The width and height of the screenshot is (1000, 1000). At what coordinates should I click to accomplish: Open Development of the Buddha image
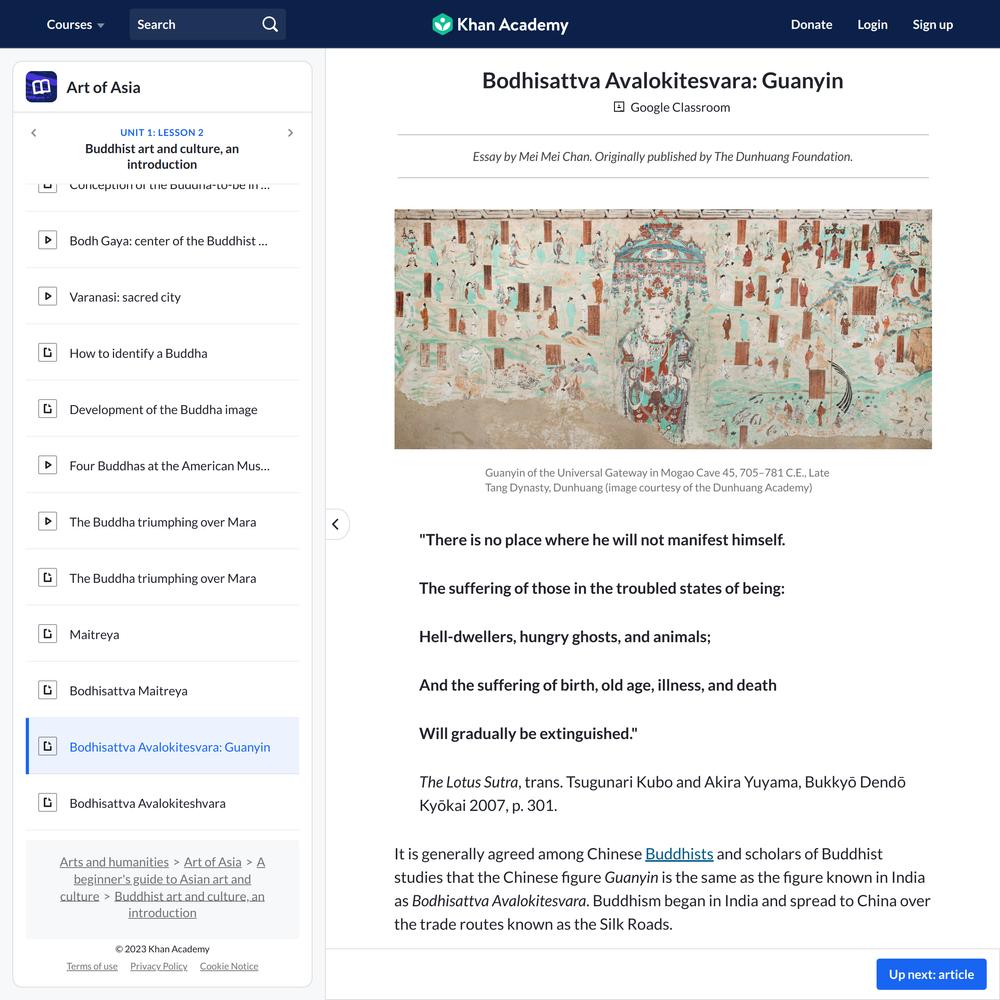click(x=163, y=409)
